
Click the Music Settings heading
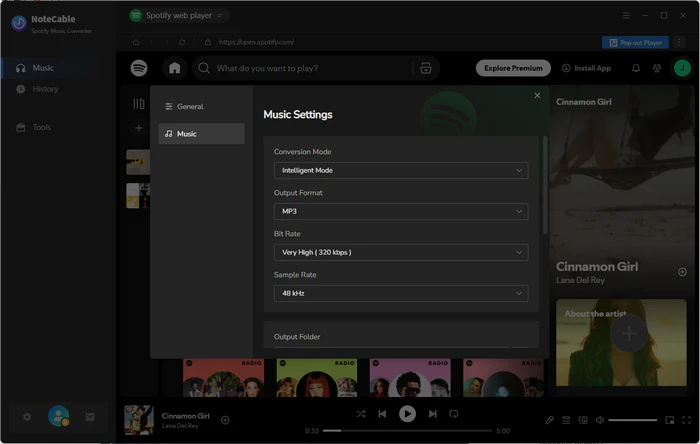(x=298, y=114)
